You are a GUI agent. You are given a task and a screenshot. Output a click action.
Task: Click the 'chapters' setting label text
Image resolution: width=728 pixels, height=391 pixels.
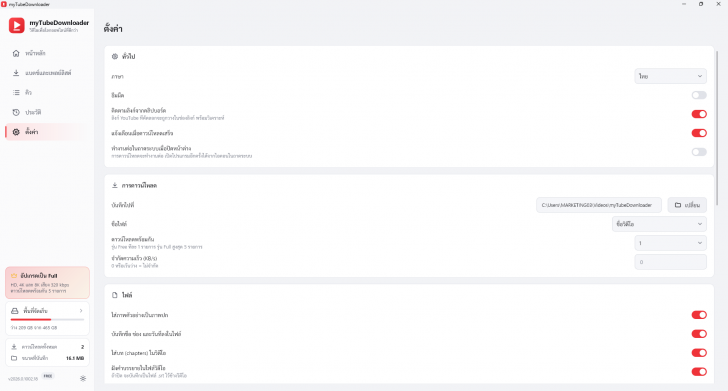tap(138, 353)
